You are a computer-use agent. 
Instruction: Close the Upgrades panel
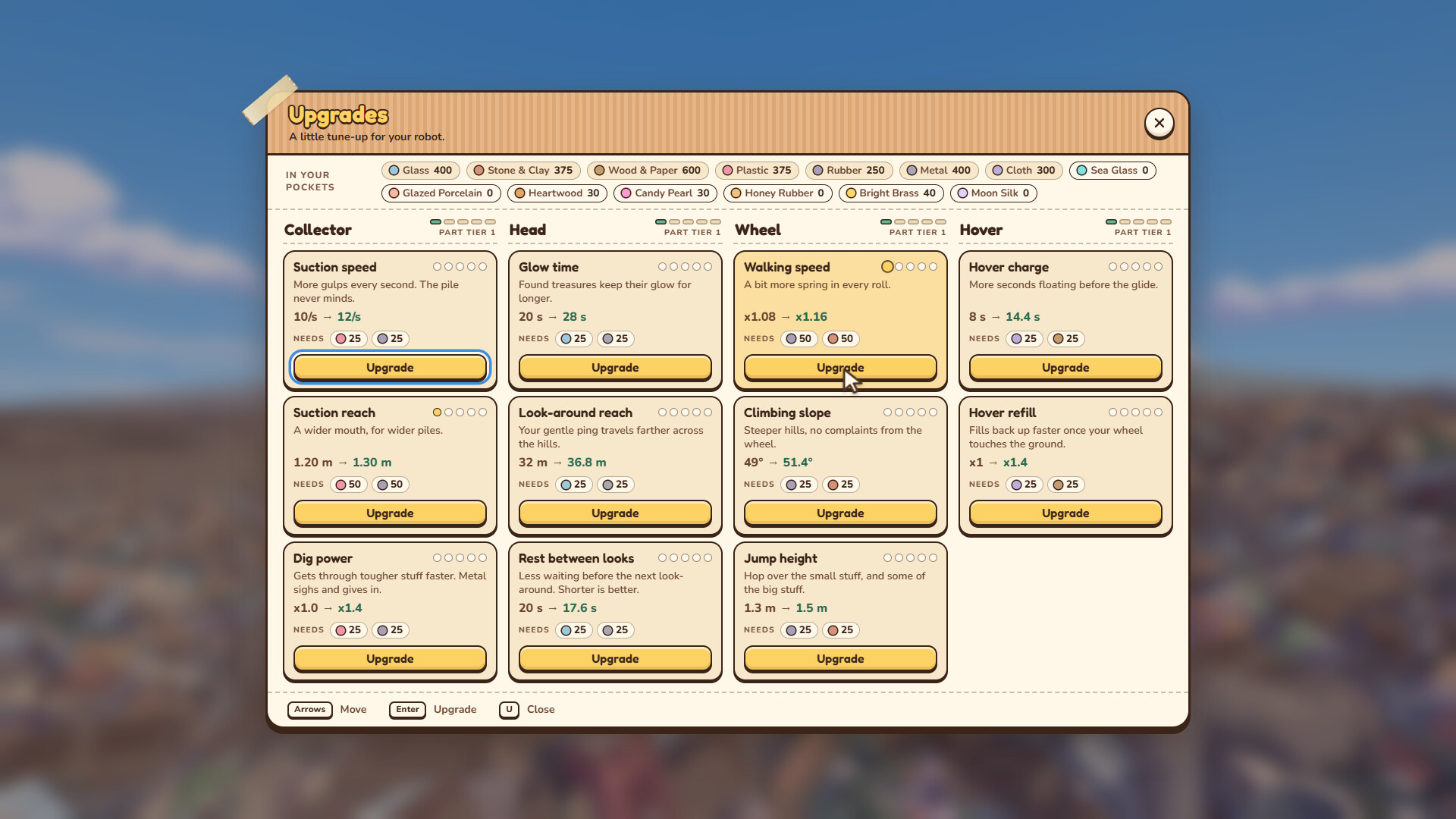[1159, 123]
